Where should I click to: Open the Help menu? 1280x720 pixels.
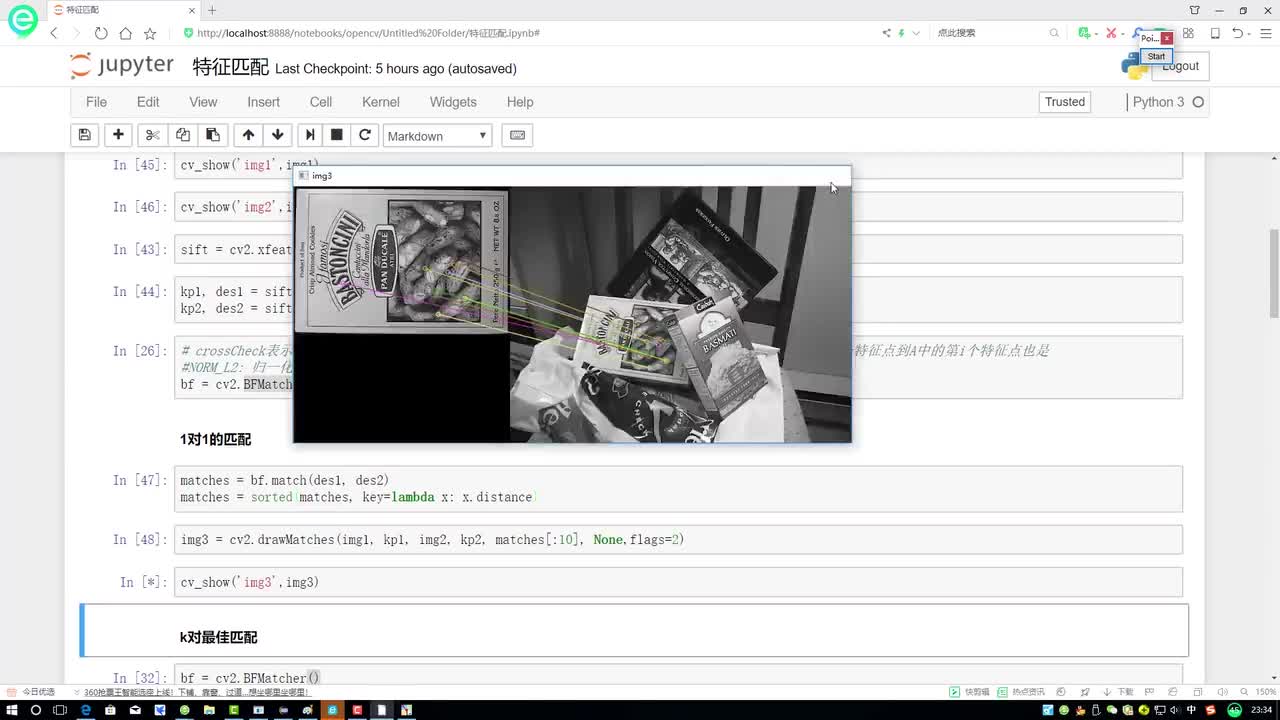(520, 102)
